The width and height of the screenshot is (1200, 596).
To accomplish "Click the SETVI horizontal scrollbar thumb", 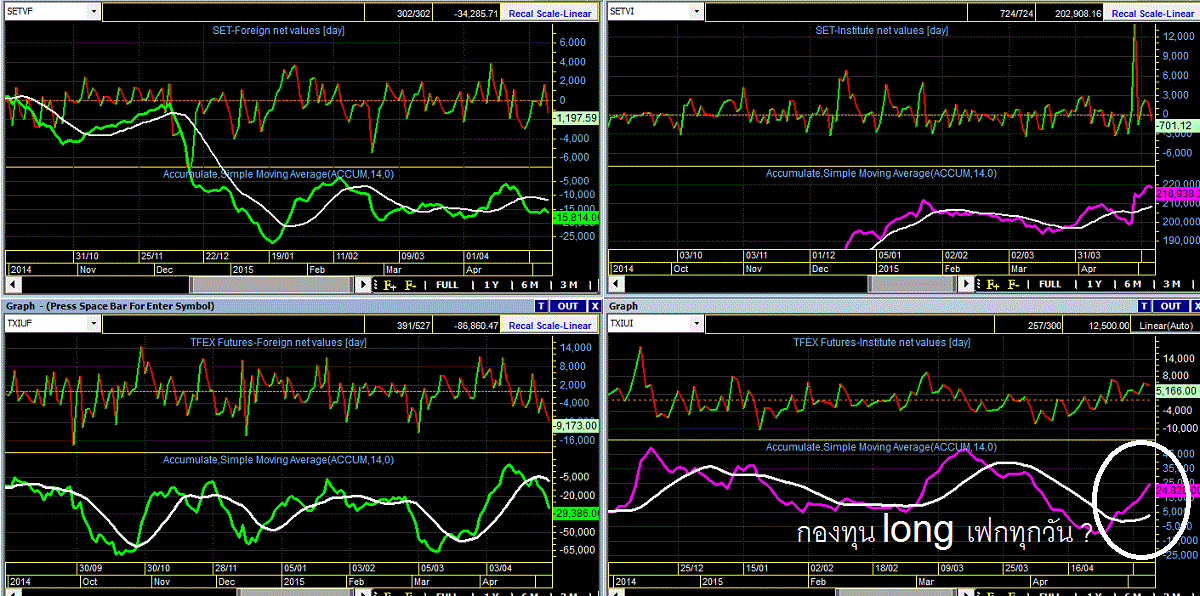I will (910, 284).
